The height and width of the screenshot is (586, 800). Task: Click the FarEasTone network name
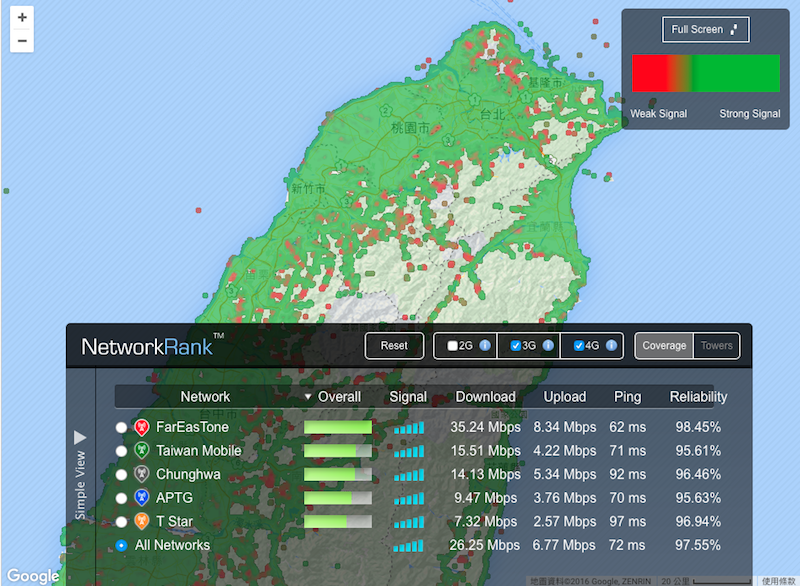pyautogui.click(x=192, y=427)
